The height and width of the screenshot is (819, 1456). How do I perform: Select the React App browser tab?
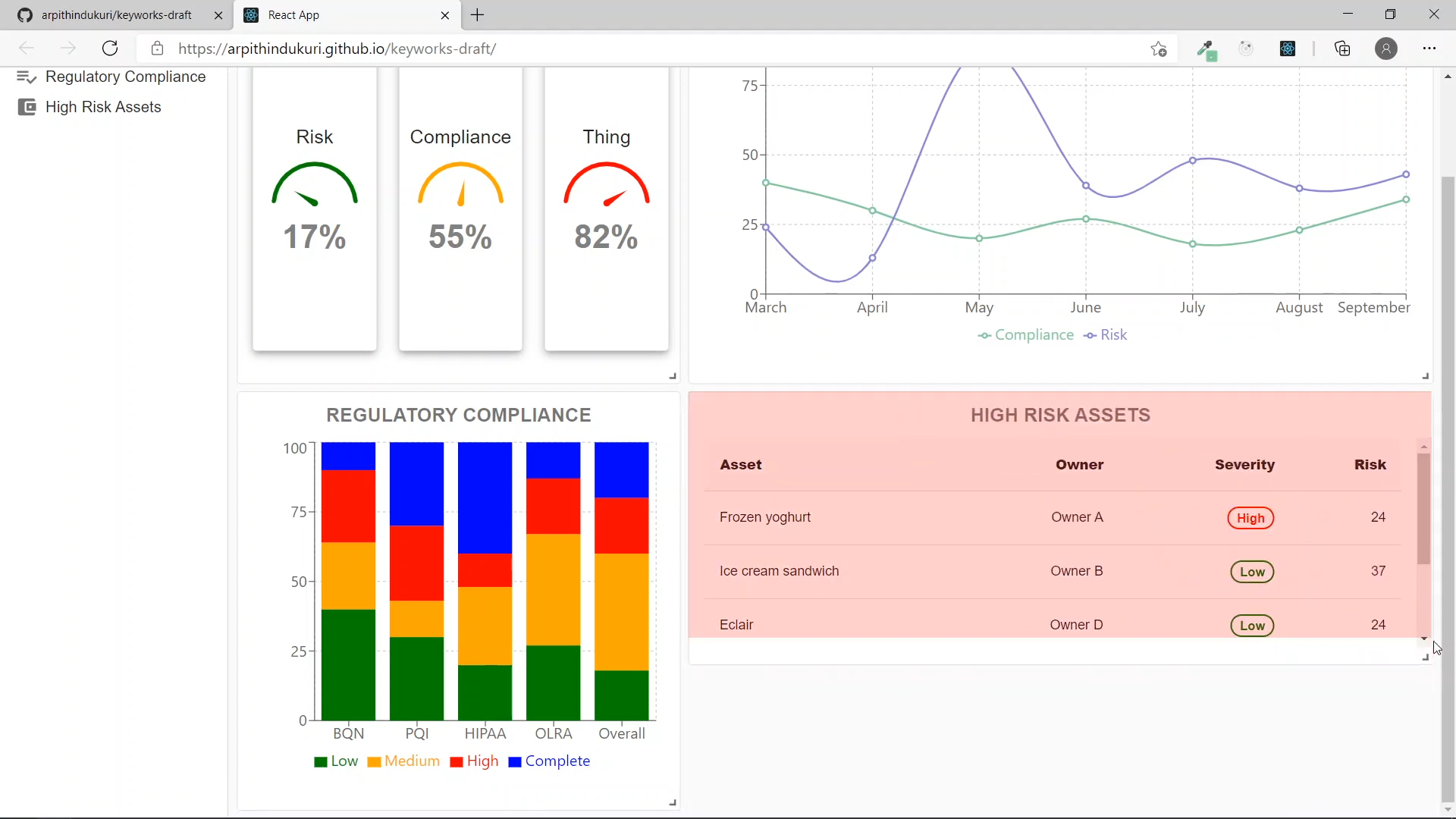coord(348,15)
